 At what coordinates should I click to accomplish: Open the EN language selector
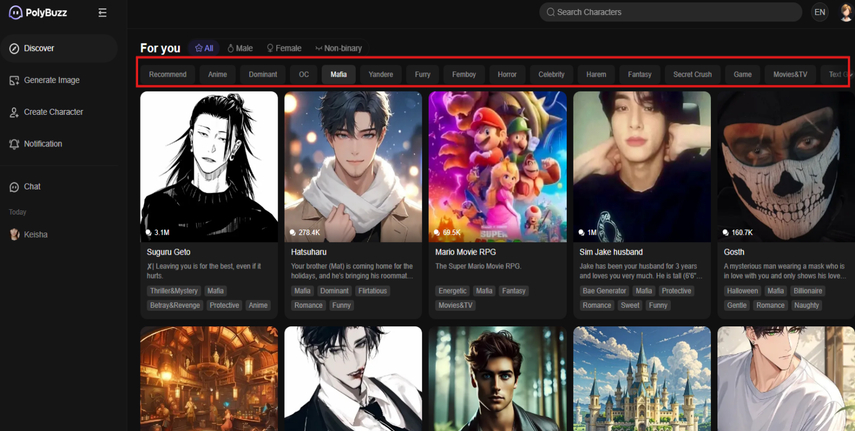click(x=819, y=12)
